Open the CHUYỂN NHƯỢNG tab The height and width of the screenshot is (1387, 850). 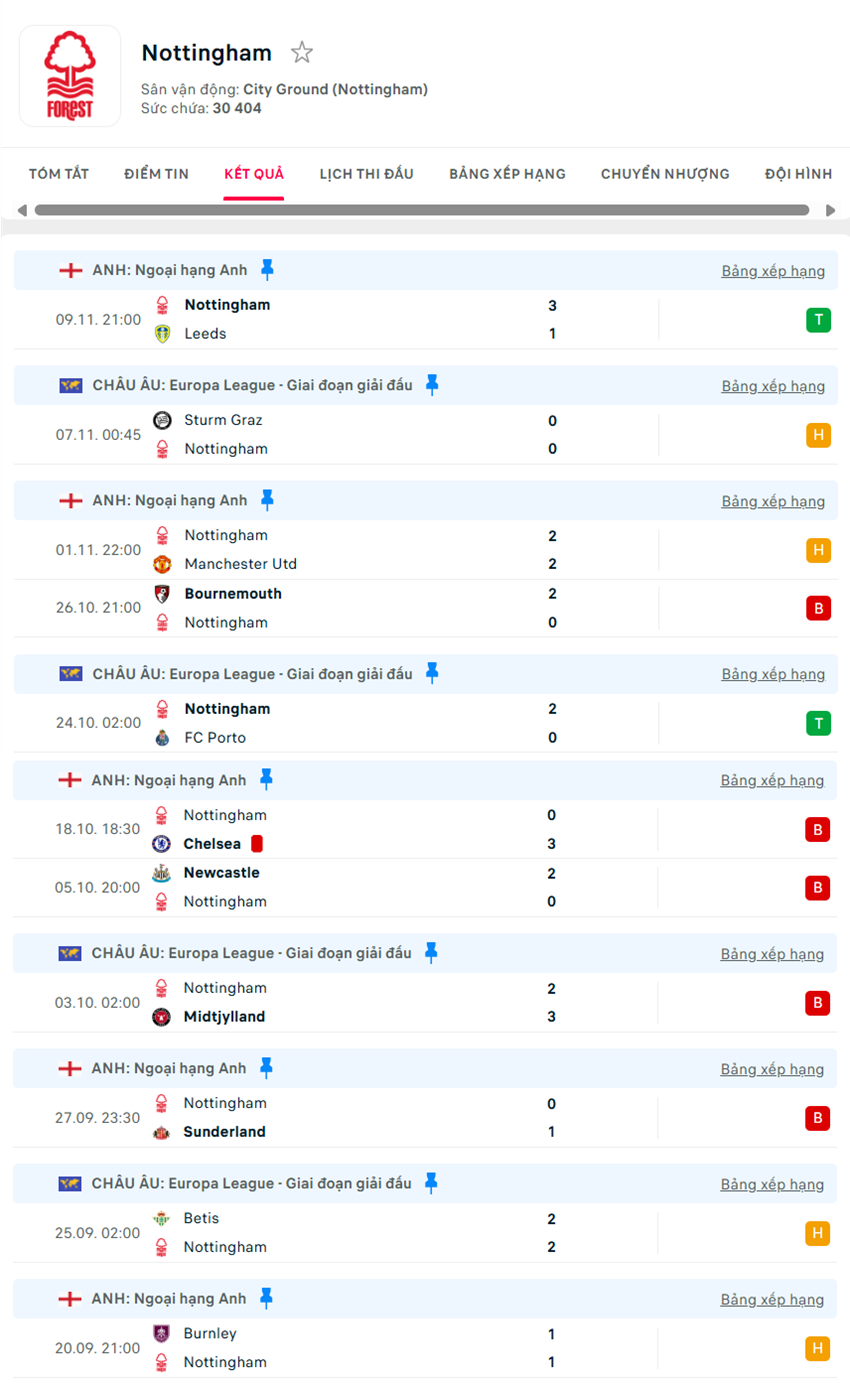(665, 174)
